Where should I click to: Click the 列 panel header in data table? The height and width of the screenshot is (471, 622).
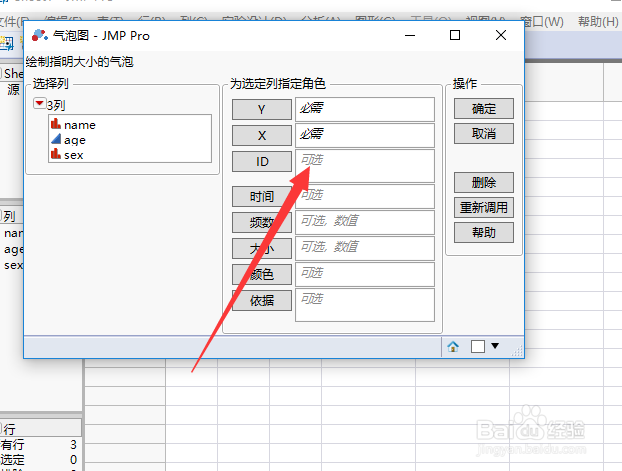[x=10, y=216]
